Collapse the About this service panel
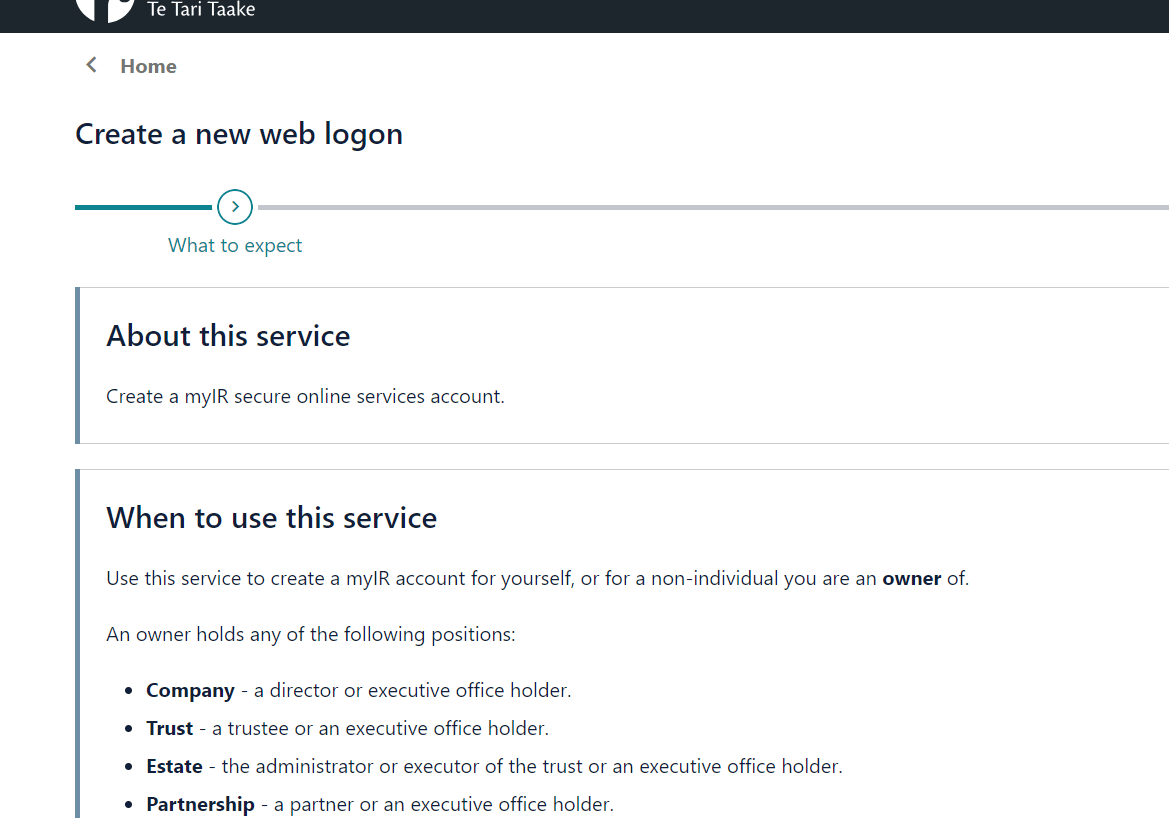Screen dimensions: 1169x818 coord(228,335)
